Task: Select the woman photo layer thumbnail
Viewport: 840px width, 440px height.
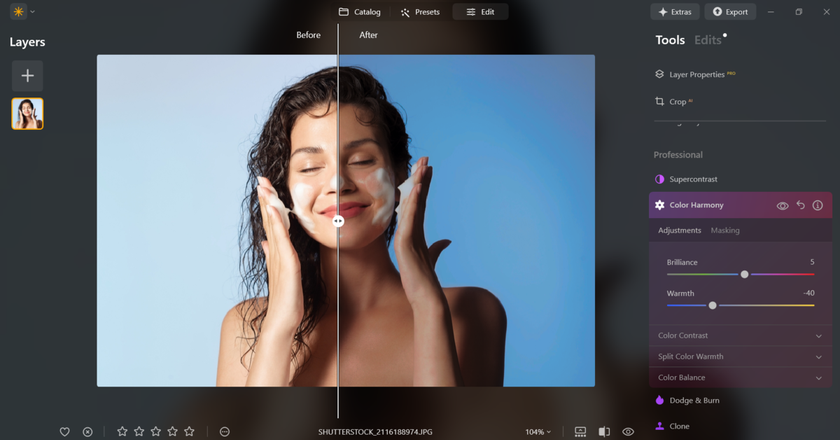Action: (x=27, y=114)
